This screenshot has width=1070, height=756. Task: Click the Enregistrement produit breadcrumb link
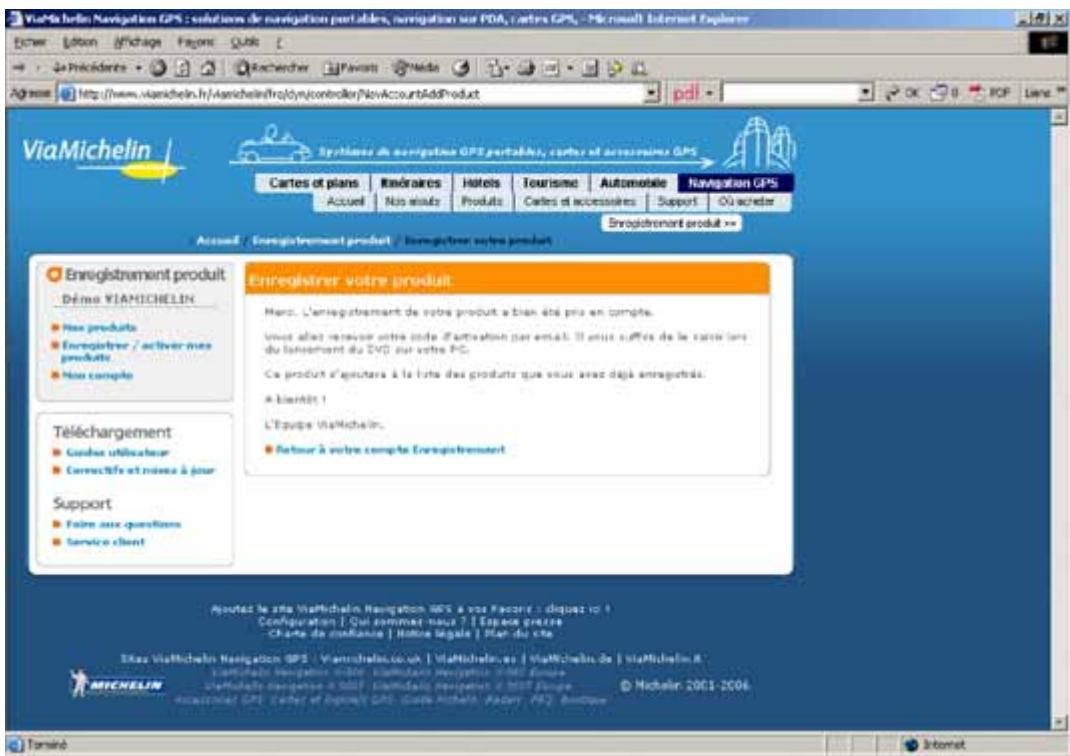(x=321, y=241)
